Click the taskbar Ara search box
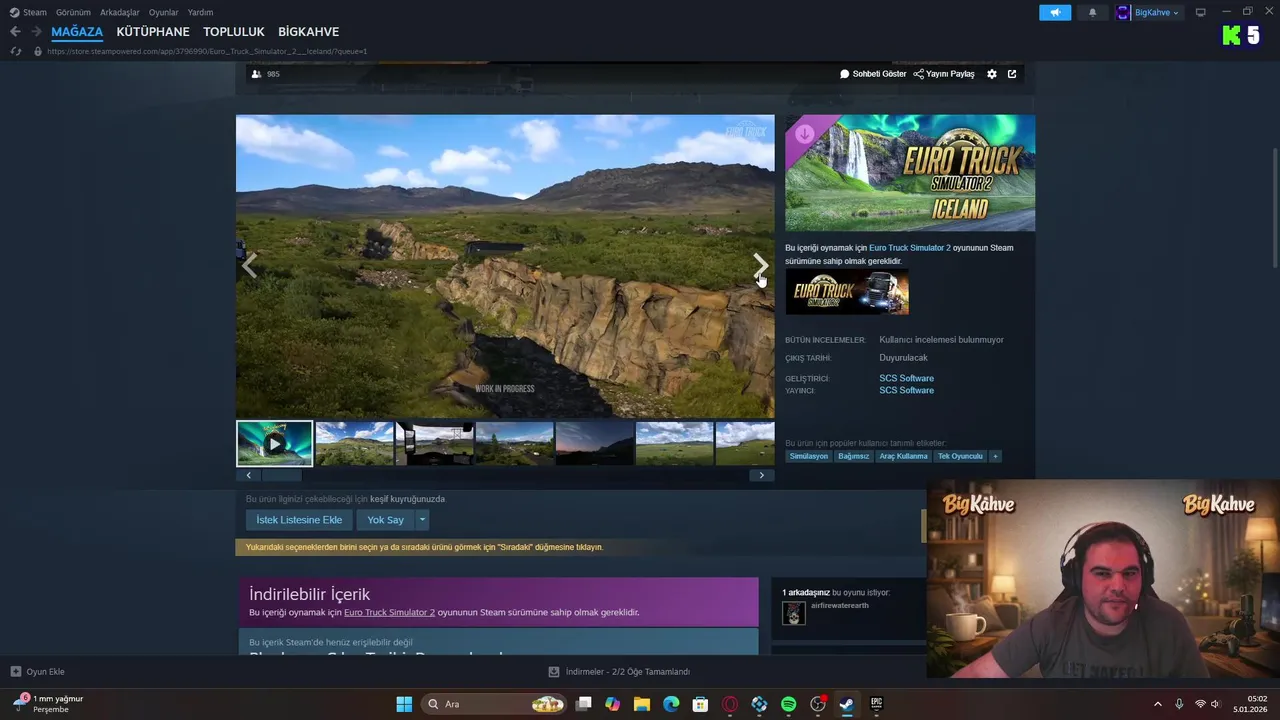Image resolution: width=1280 pixels, height=720 pixels. pyautogui.click(x=494, y=704)
